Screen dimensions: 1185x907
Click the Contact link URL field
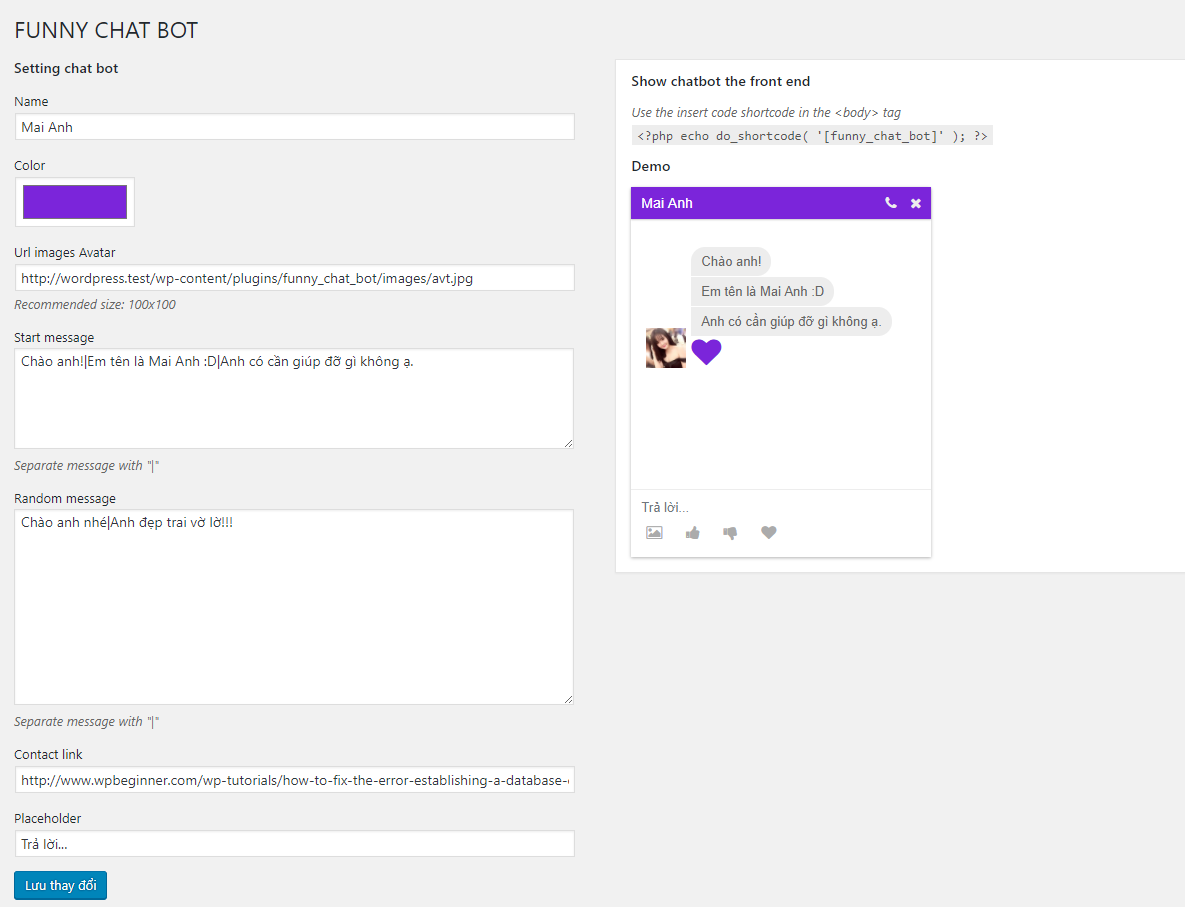click(x=294, y=780)
